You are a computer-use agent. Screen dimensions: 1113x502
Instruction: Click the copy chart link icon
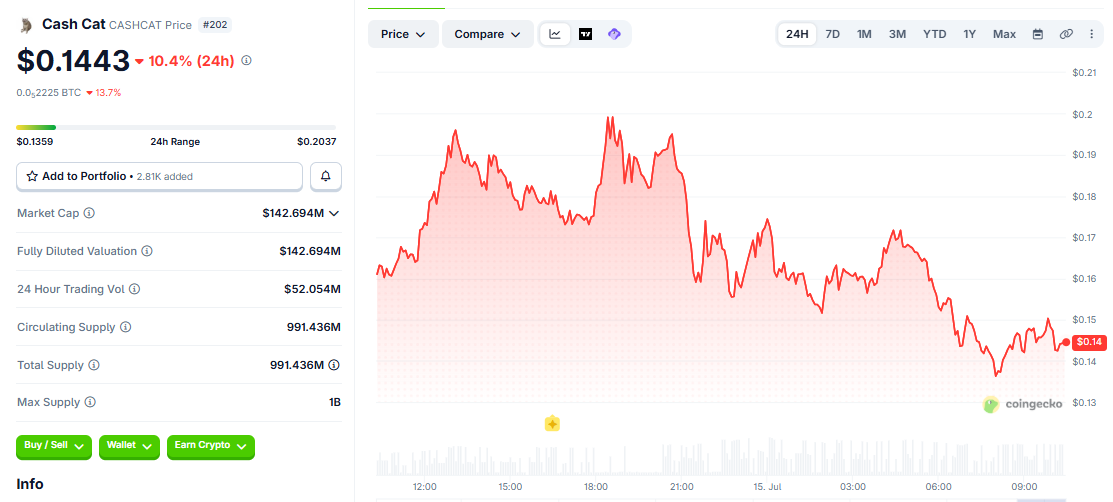pyautogui.click(x=1066, y=34)
